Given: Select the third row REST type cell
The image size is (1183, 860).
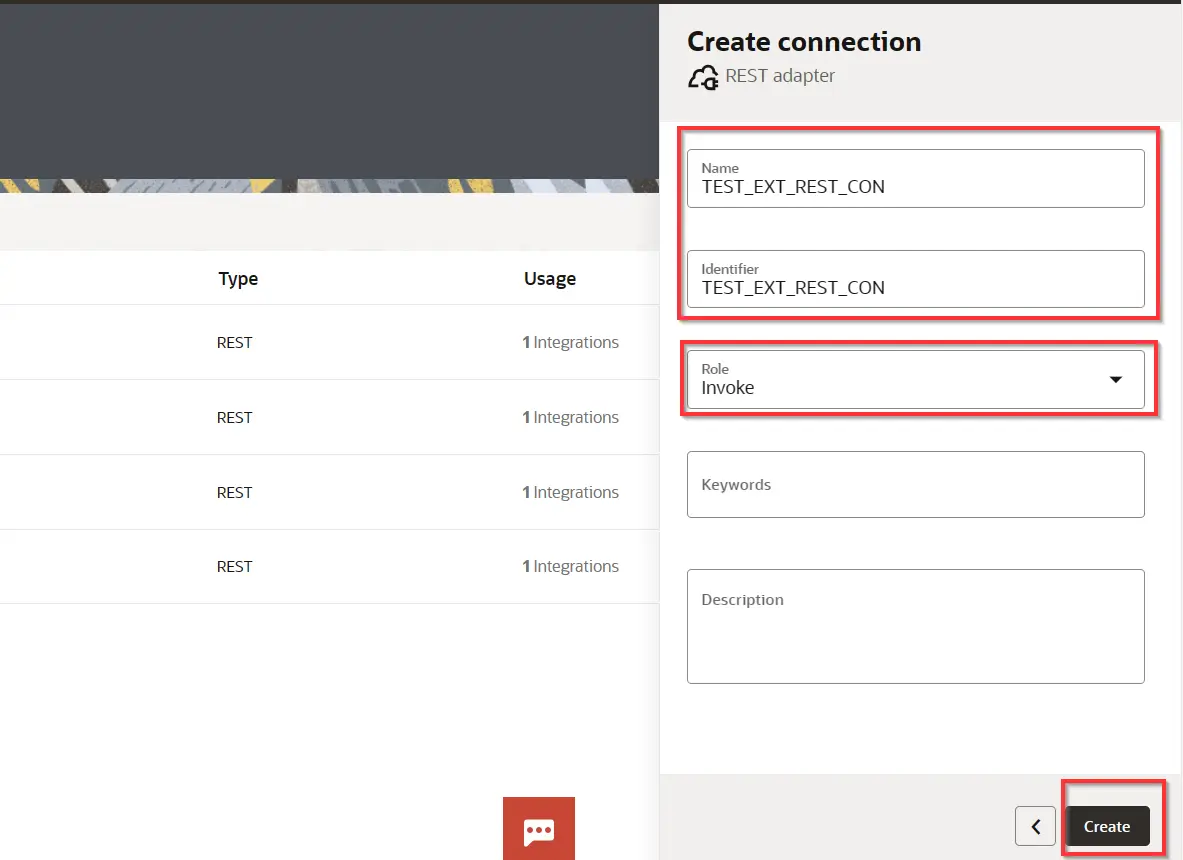Looking at the screenshot, I should pos(235,492).
